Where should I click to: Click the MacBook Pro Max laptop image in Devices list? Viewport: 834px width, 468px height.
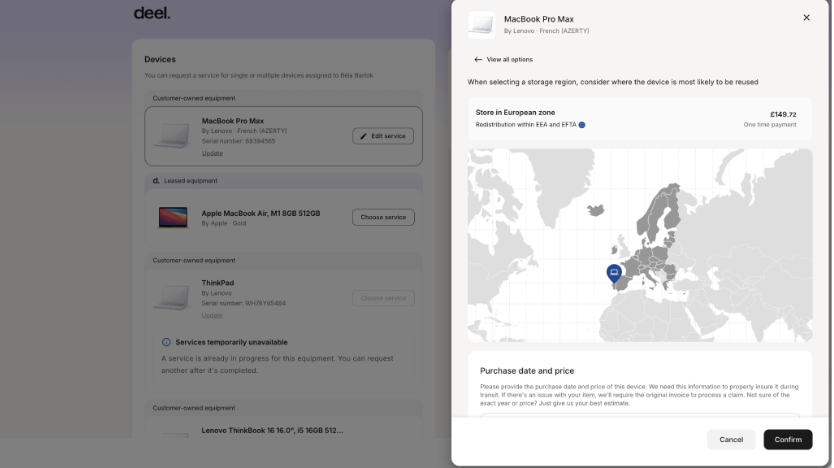172,136
